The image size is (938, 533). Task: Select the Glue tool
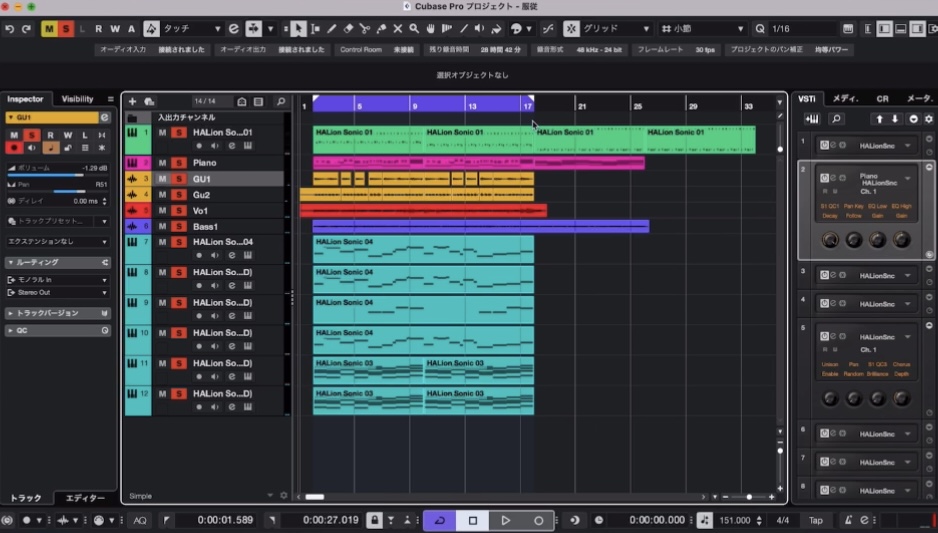pos(381,29)
